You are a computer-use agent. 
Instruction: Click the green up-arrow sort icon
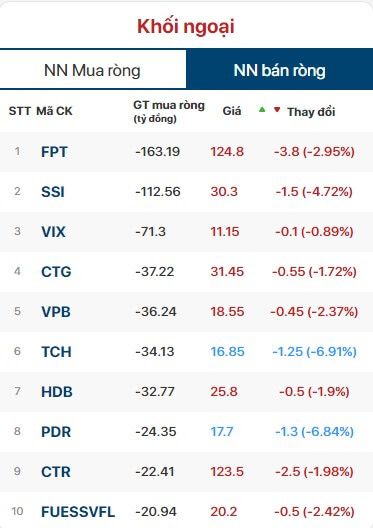(262, 109)
